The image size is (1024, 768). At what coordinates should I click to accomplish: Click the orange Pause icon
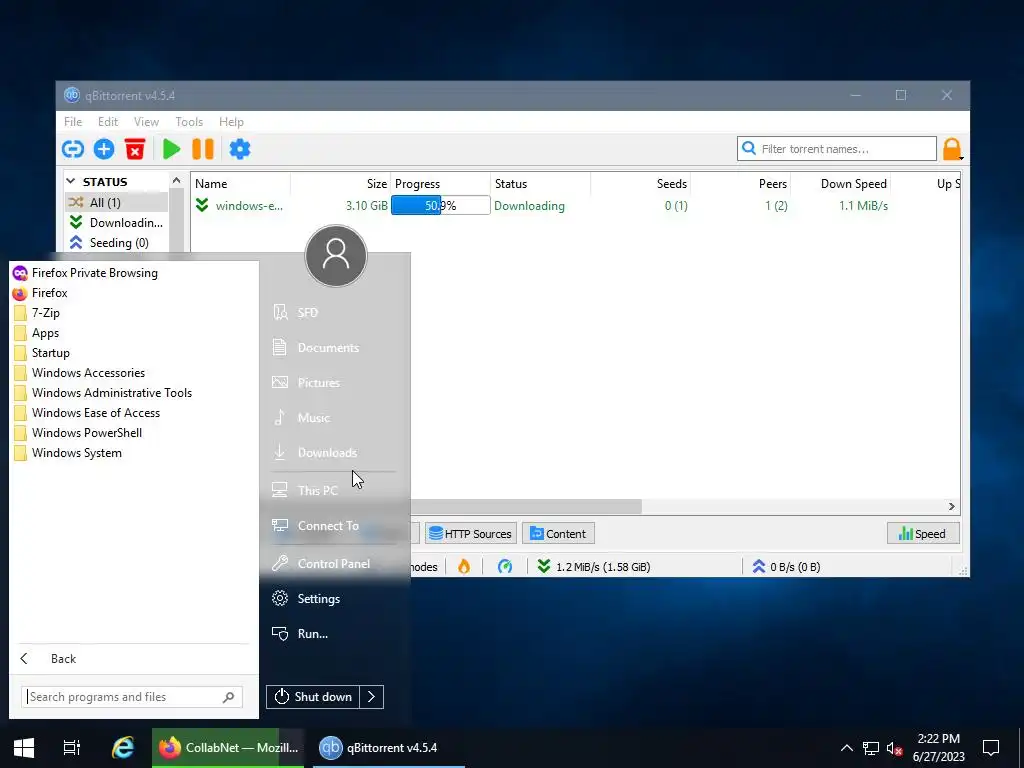(203, 149)
